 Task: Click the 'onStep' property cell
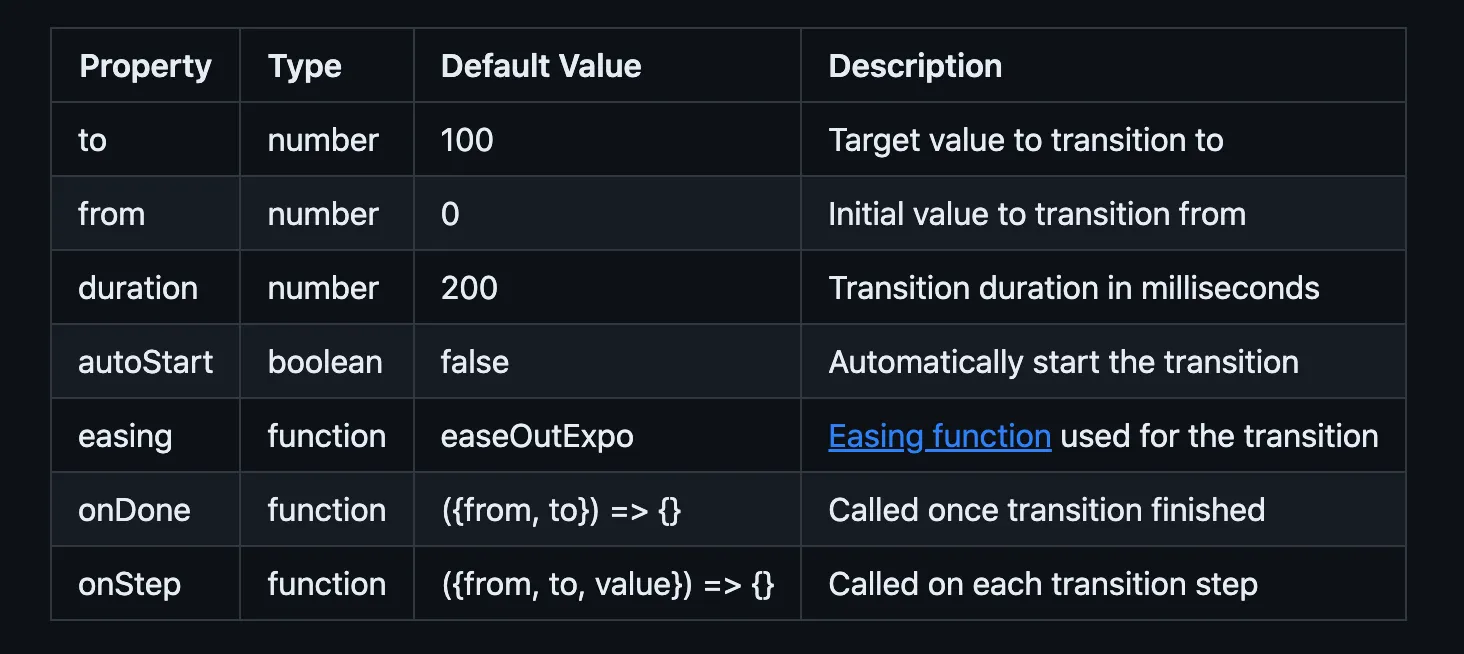point(145,584)
